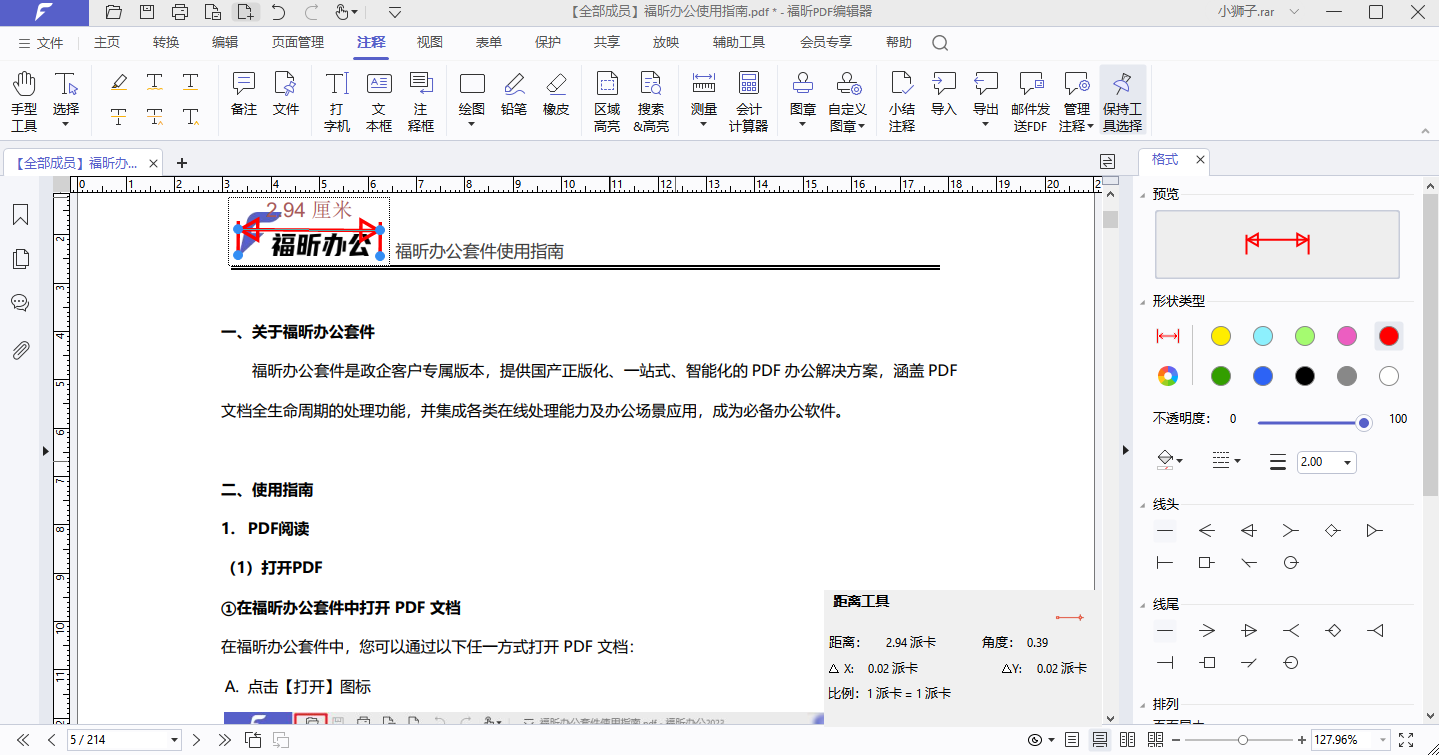Switch to two-page facing view mode
This screenshot has height=755, width=1439.
click(1128, 740)
